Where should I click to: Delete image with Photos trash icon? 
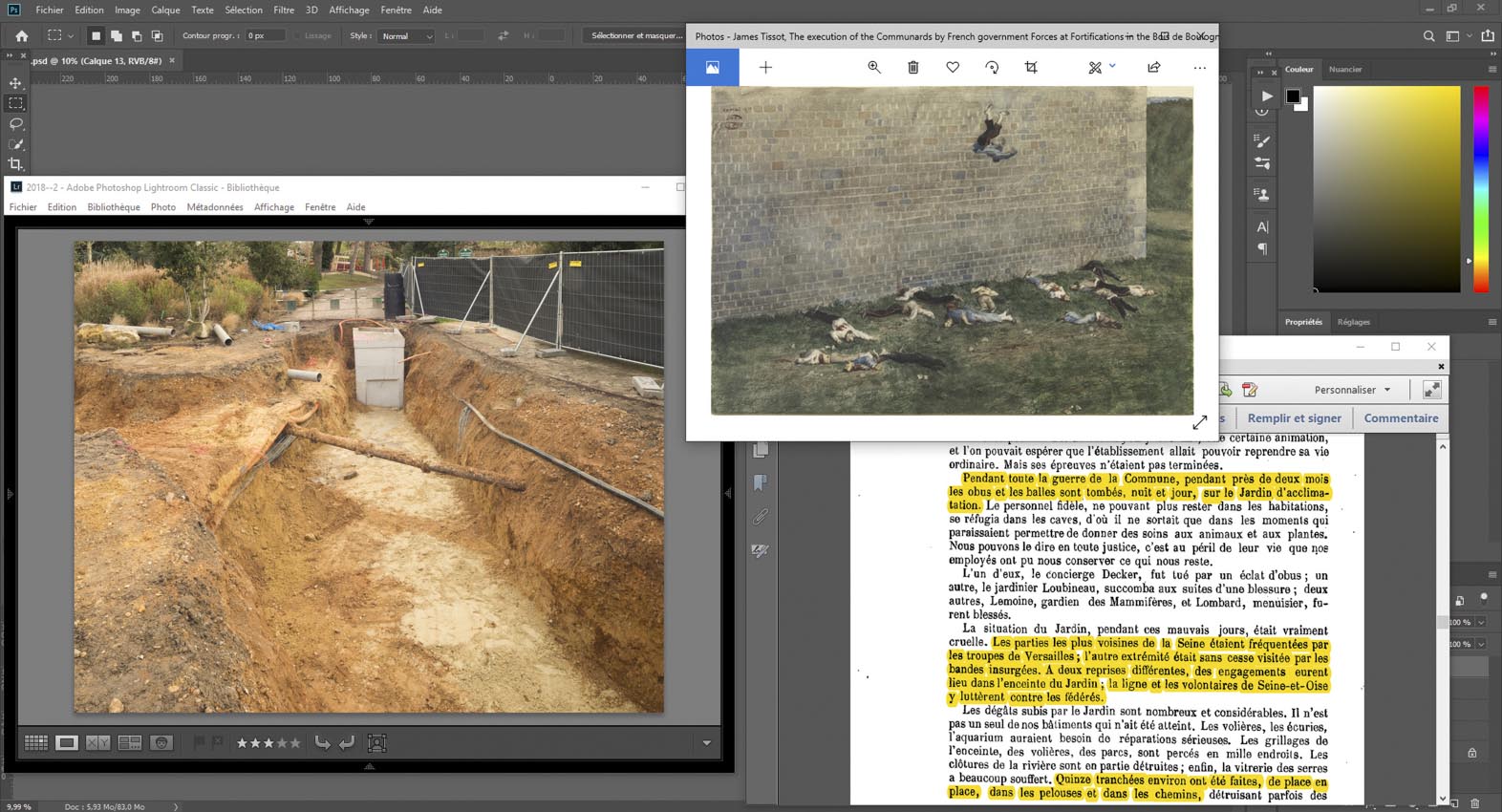(913, 67)
